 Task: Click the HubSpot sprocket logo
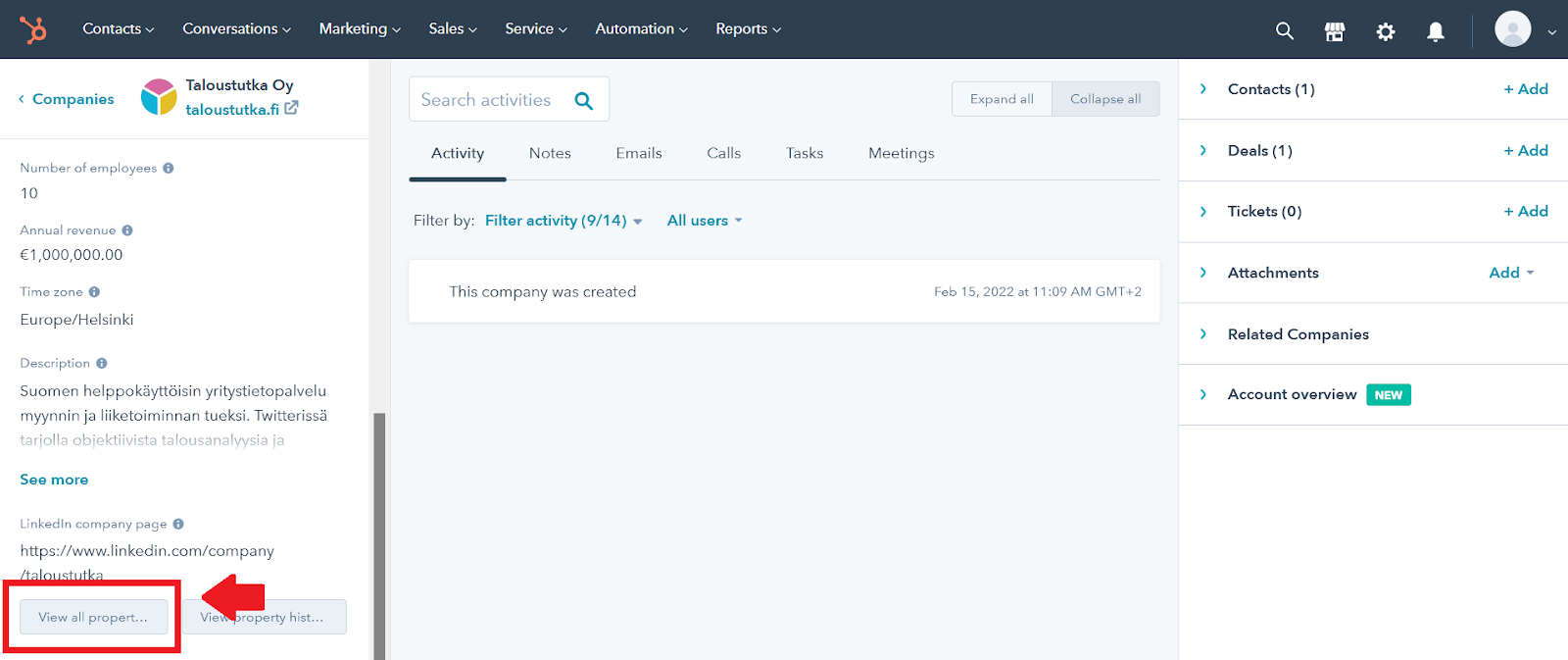pos(33,29)
